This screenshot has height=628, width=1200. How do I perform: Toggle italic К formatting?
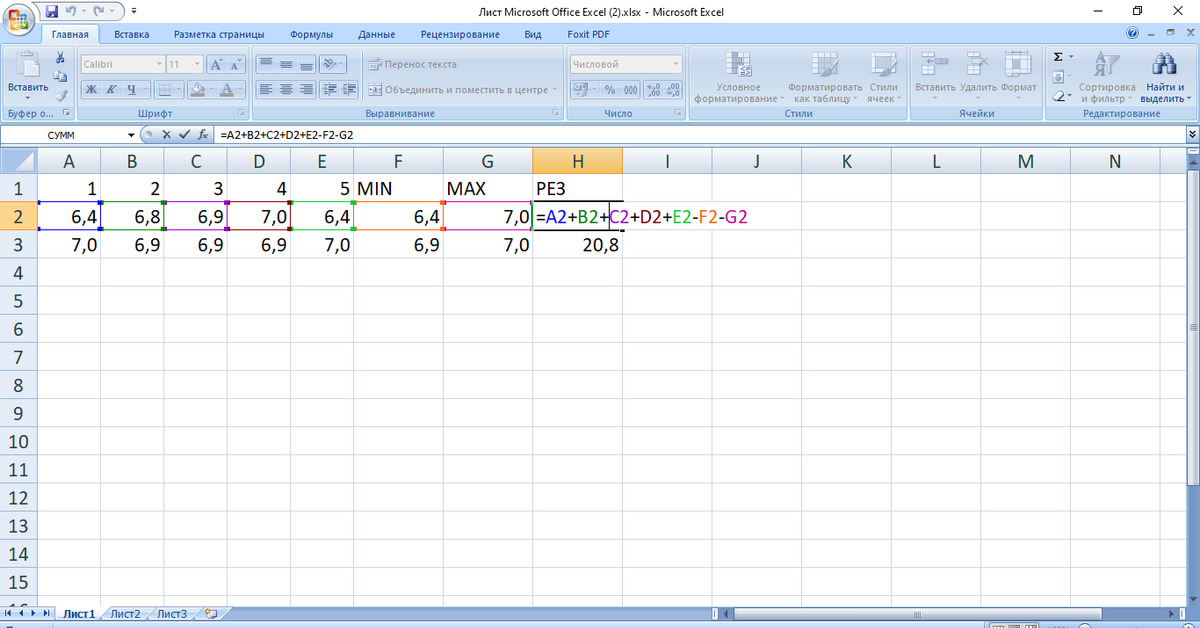click(x=111, y=89)
